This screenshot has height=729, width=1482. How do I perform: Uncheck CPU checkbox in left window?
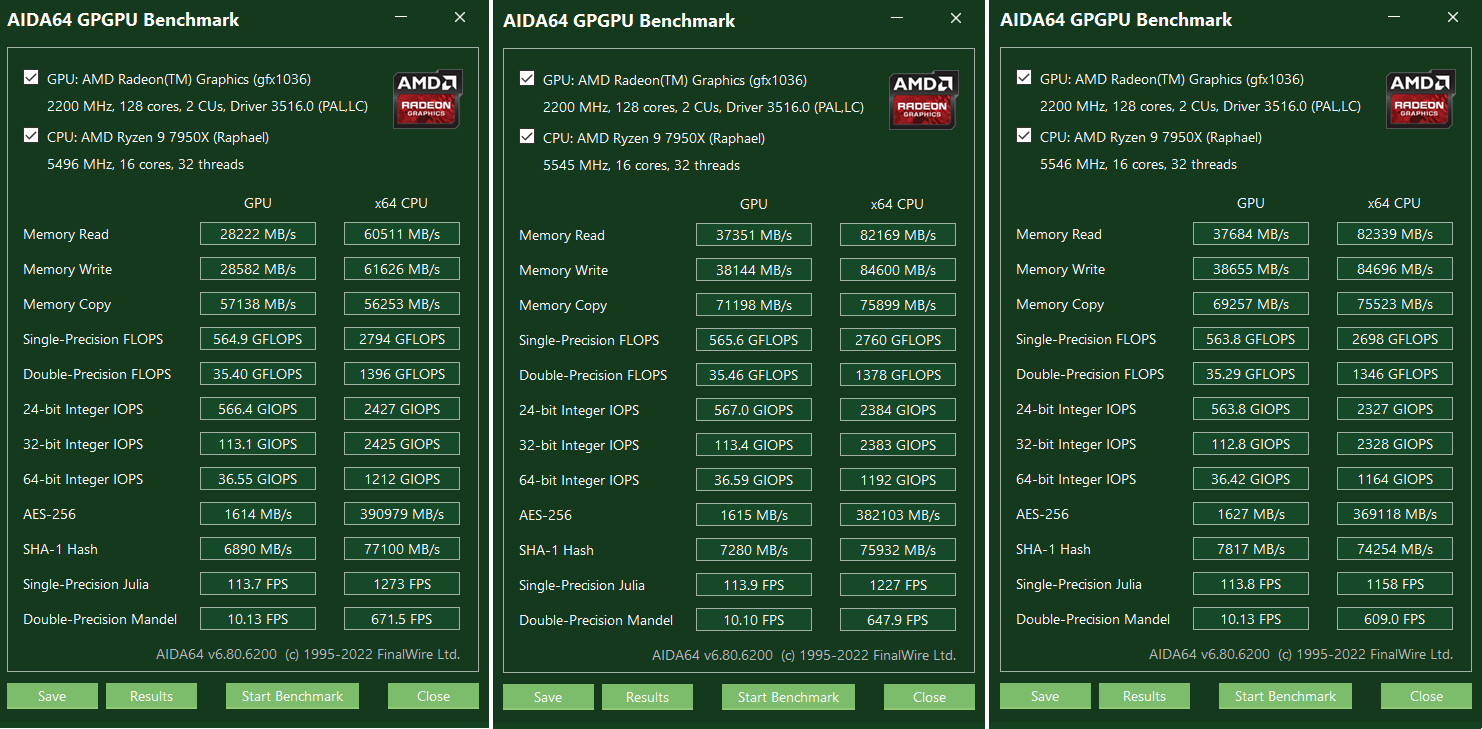31,136
